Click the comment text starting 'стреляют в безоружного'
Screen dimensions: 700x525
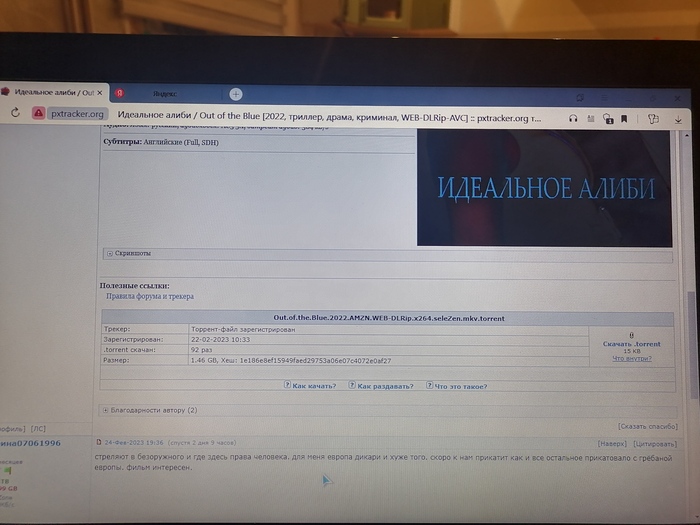tap(383, 462)
